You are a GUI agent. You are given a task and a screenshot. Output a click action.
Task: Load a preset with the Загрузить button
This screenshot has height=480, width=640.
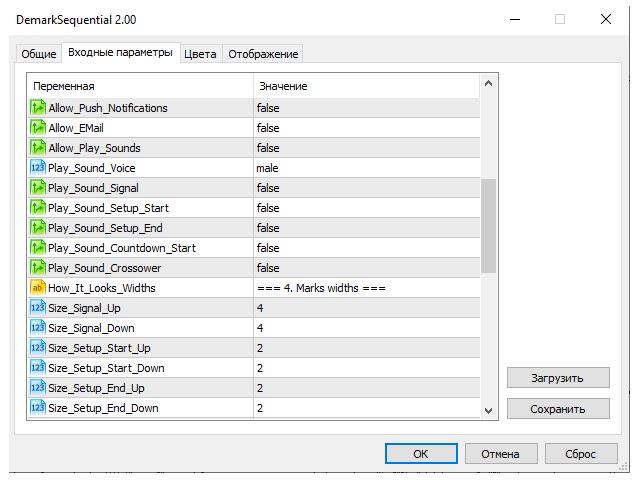pos(558,378)
